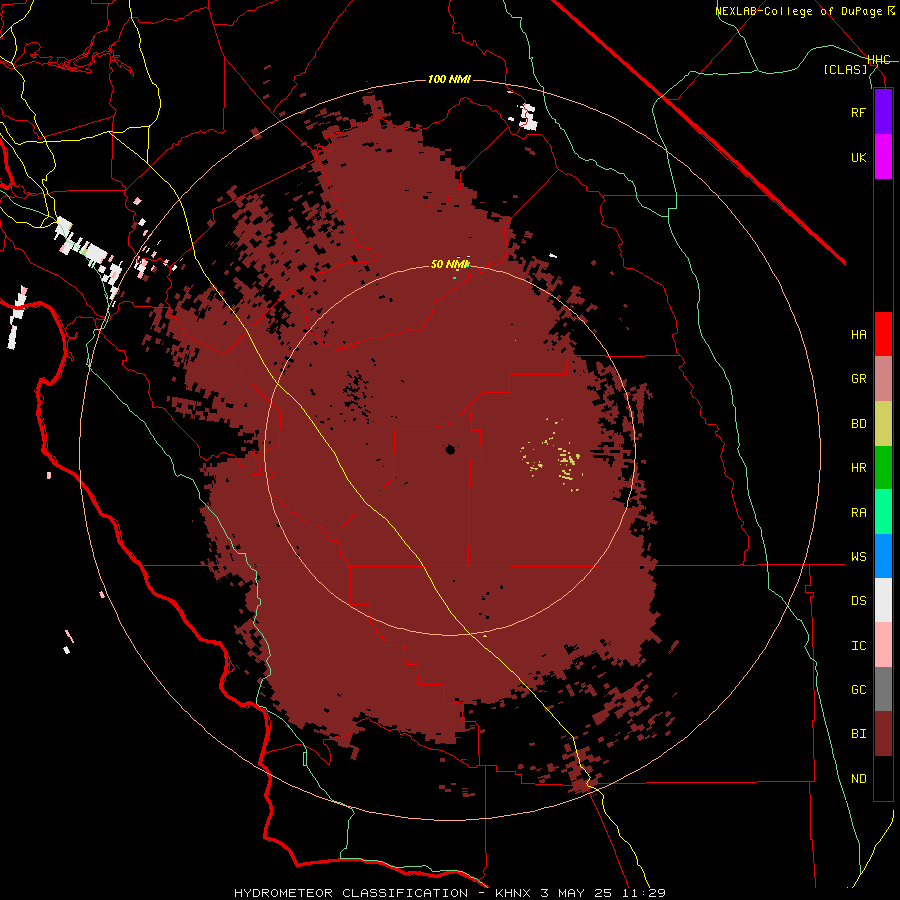Click the HA red legend swatch
The width and height of the screenshot is (900, 900).
(883, 334)
